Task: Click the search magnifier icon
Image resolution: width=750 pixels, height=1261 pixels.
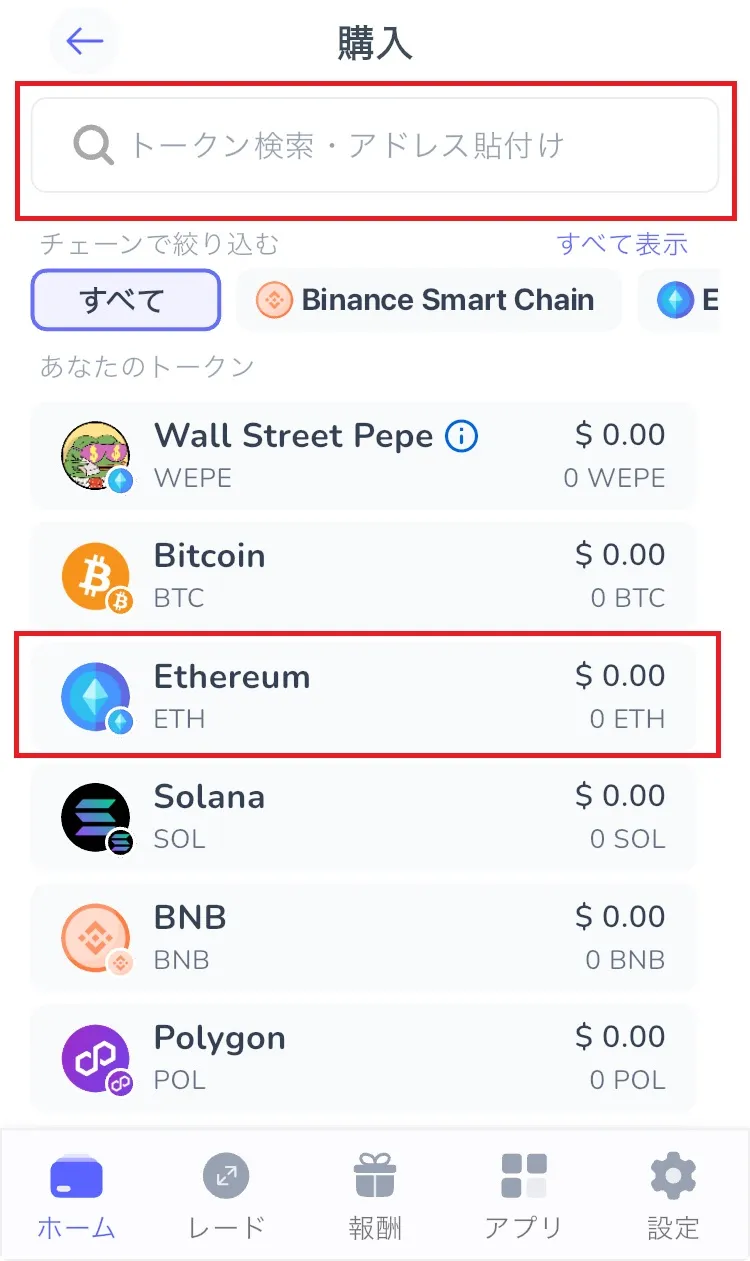Action: [x=94, y=146]
